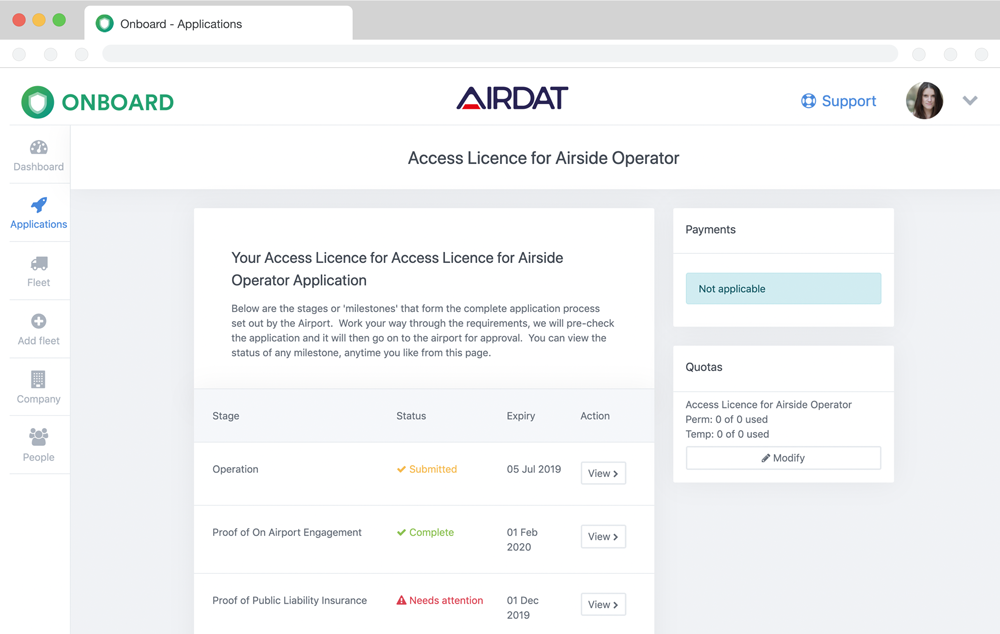The height and width of the screenshot is (634, 1000).
Task: Click the Modify quotas button
Action: [783, 458]
